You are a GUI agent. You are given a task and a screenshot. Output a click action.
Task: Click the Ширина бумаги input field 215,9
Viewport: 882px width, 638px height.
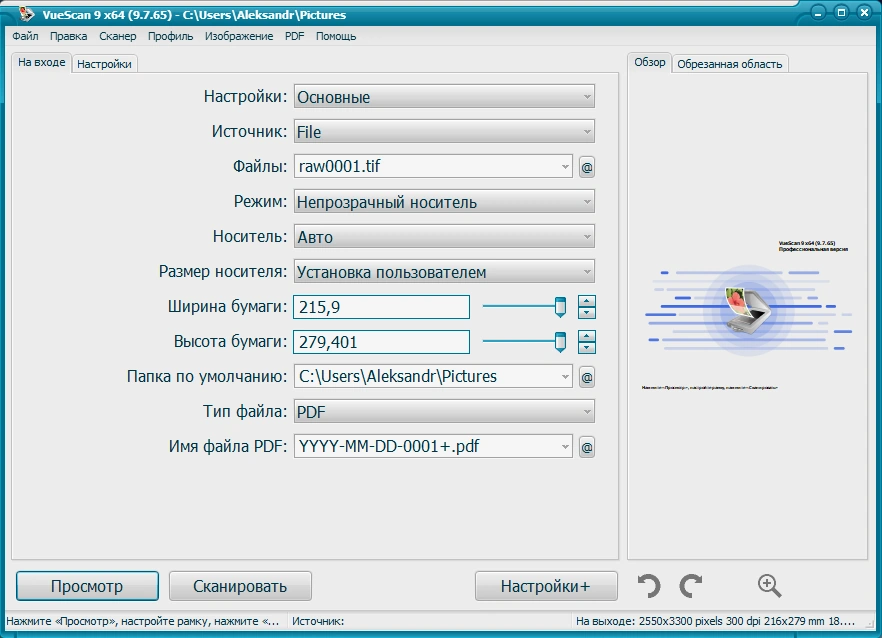click(x=381, y=307)
